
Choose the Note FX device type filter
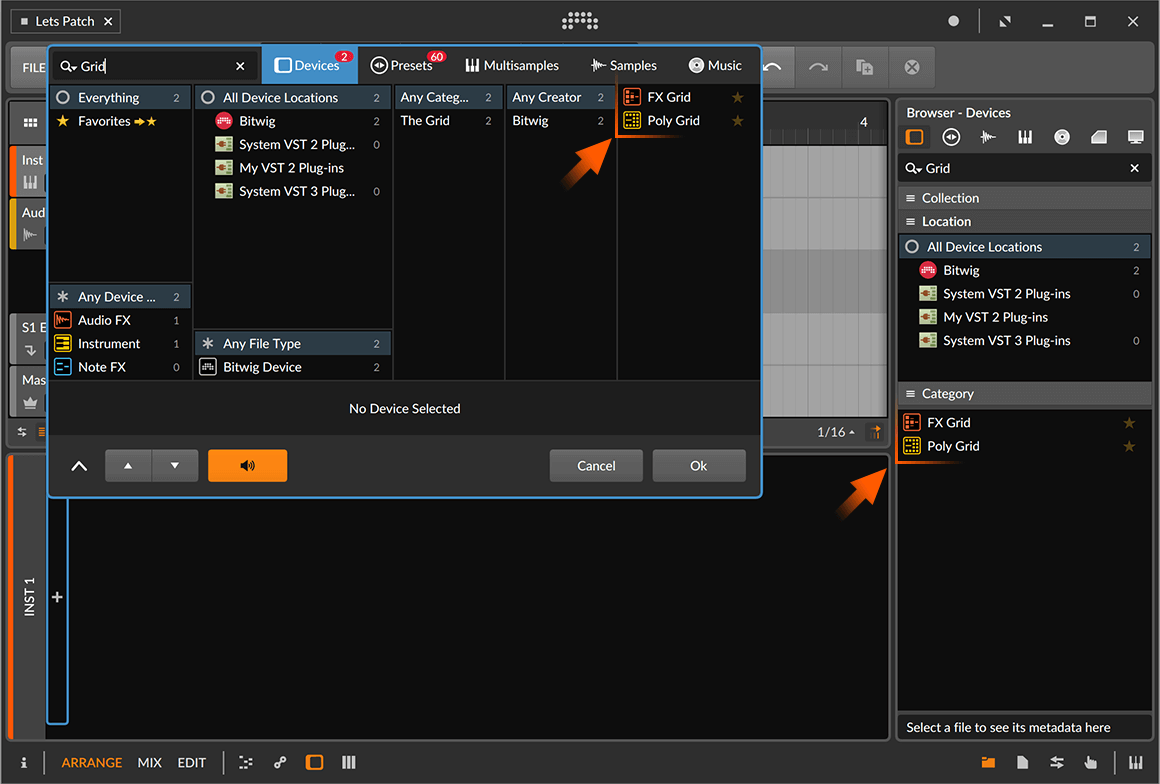coord(102,367)
